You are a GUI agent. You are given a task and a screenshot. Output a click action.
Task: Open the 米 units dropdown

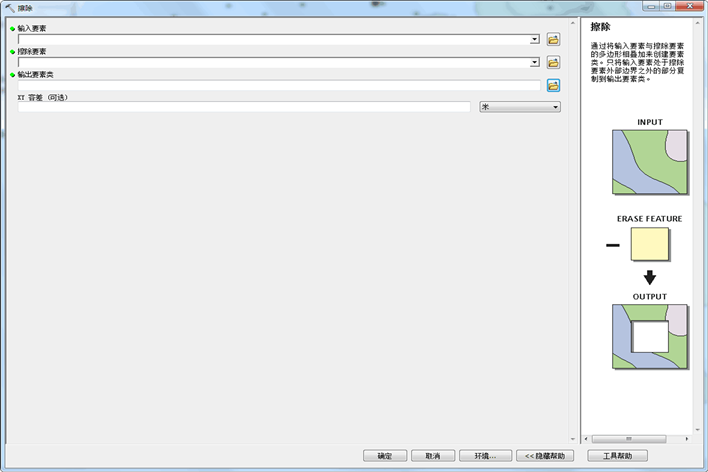520,107
